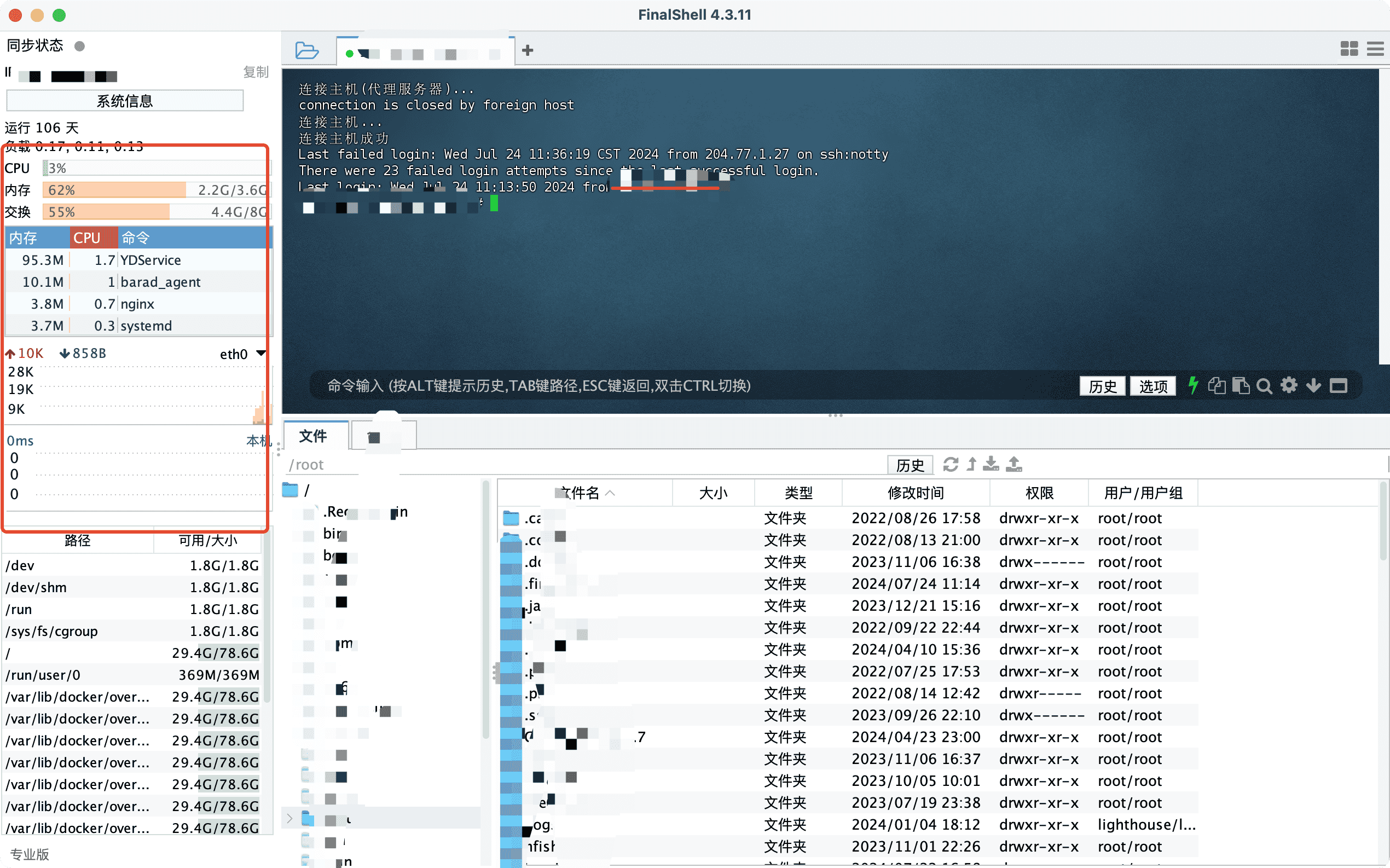1390x868 pixels.
Task: Switch to grid layout view icon
Action: 1350,49
